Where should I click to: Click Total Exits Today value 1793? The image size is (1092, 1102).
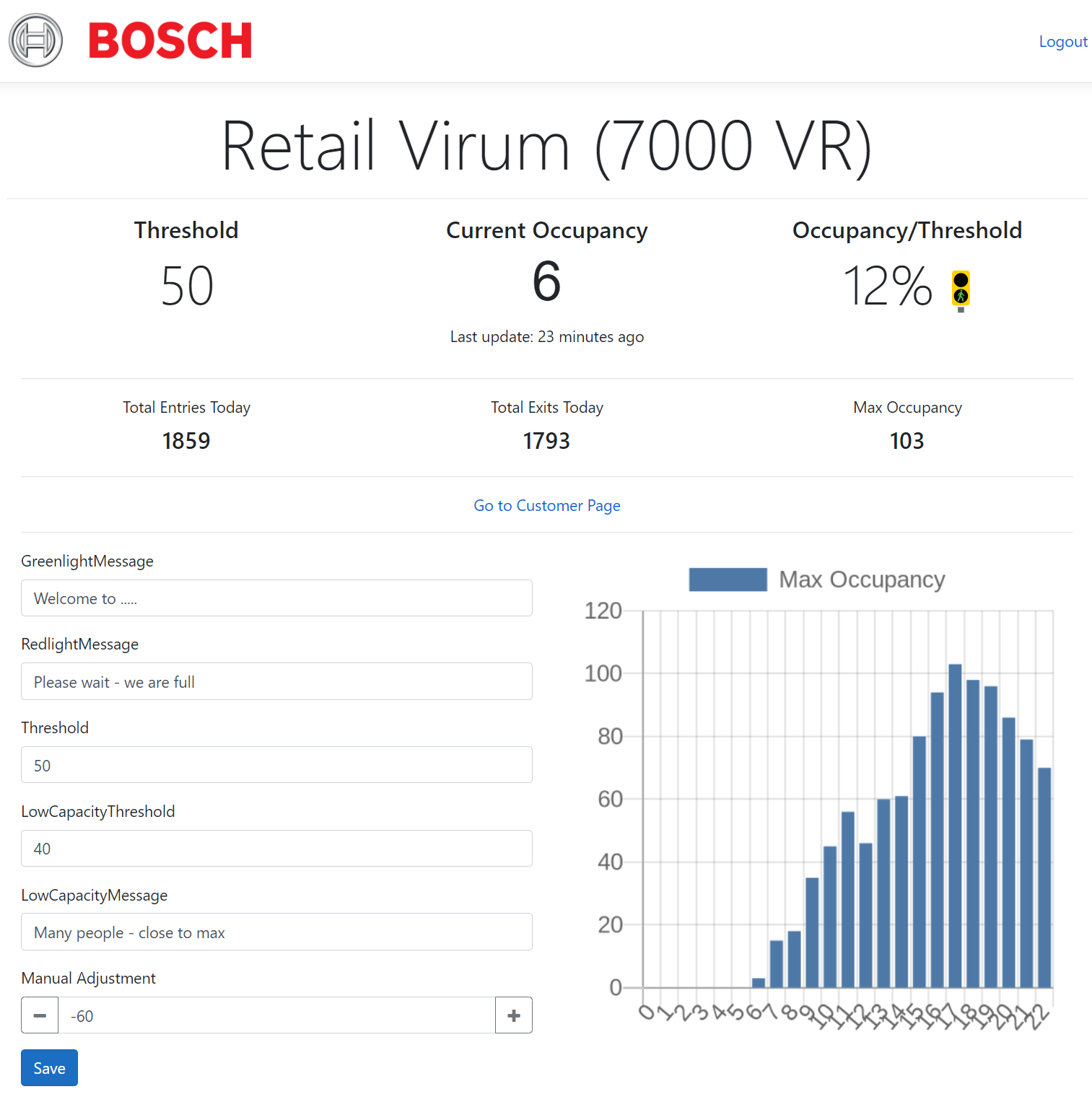point(546,441)
